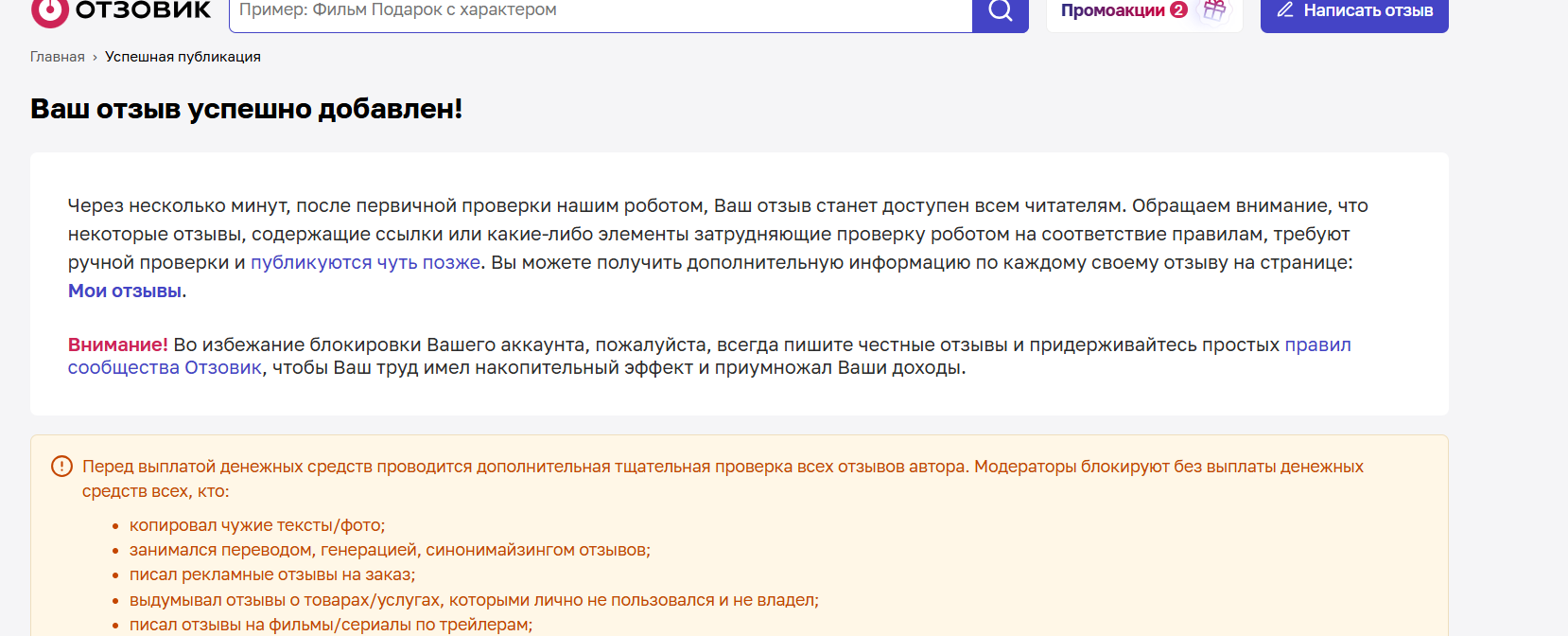
Task: Click heading Ваш отзыв успешно добавлен!
Action: (x=247, y=109)
